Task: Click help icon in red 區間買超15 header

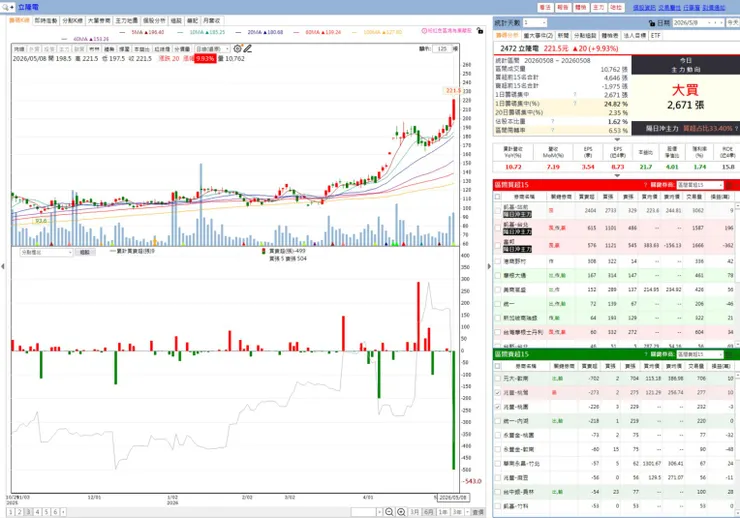Action: coord(645,185)
